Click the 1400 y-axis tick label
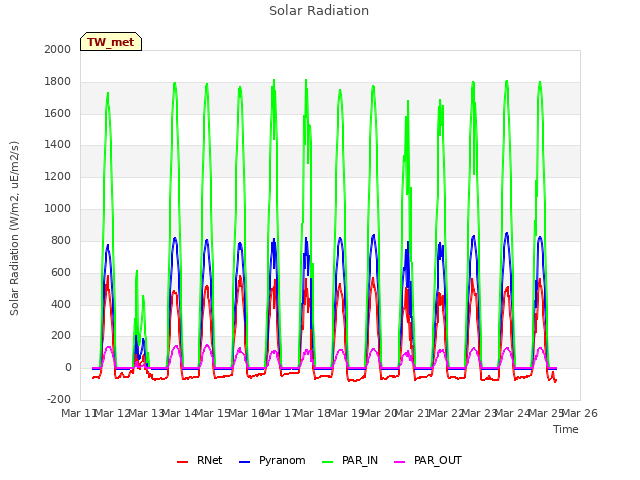640x480 pixels. click(58, 144)
